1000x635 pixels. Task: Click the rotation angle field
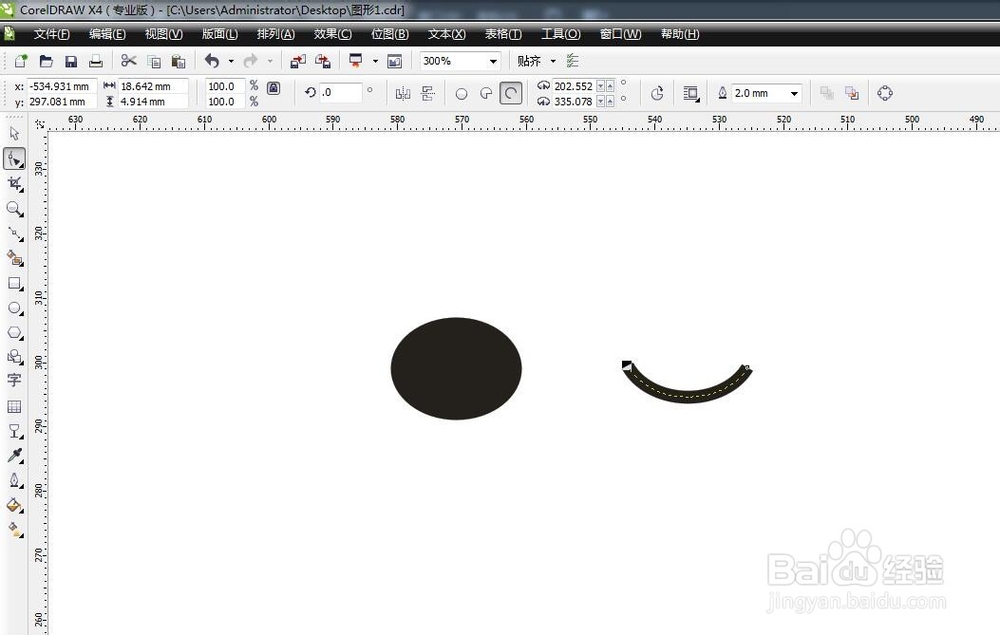[341, 92]
